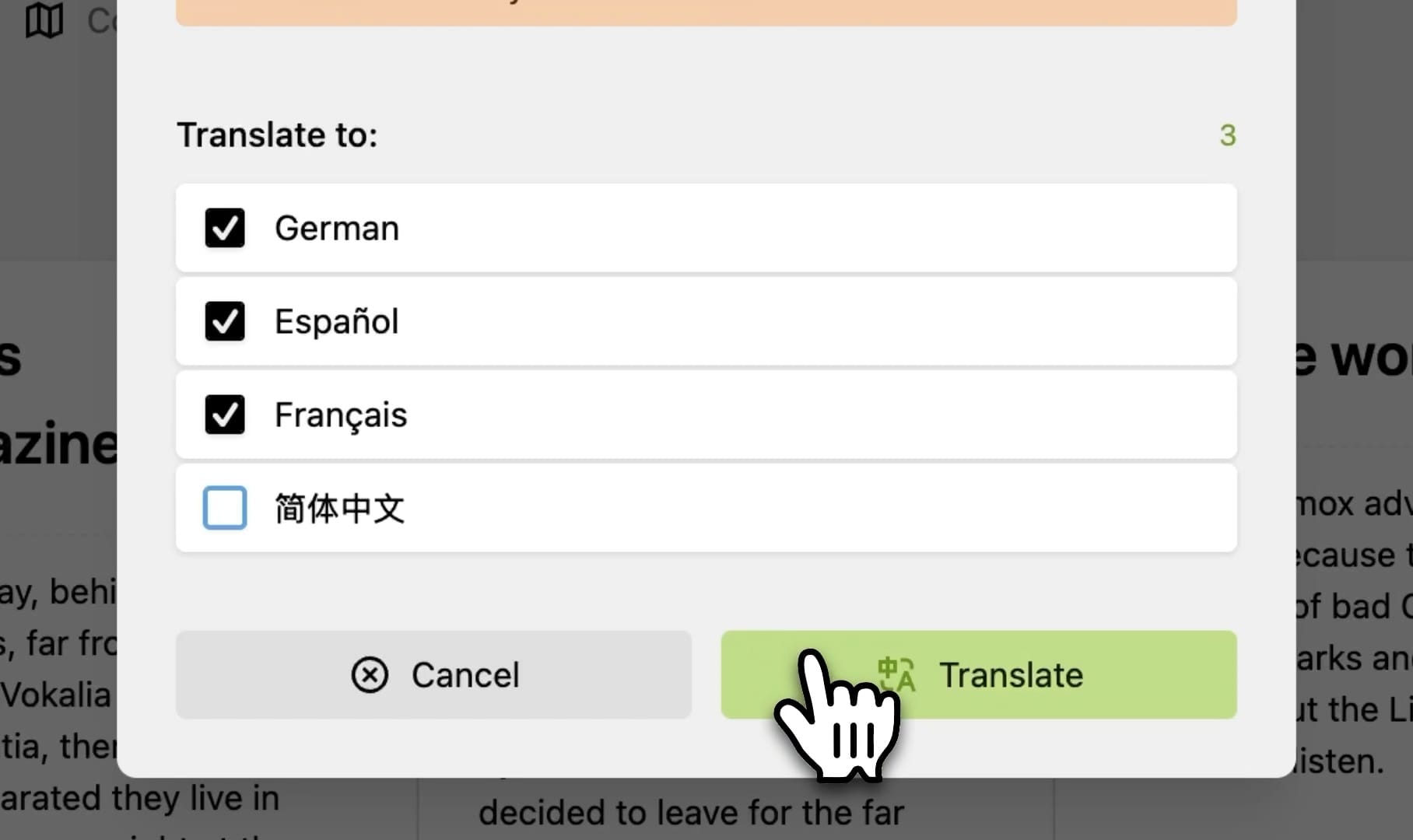Uncheck the German checkbox
This screenshot has width=1413, height=840.
tap(225, 228)
